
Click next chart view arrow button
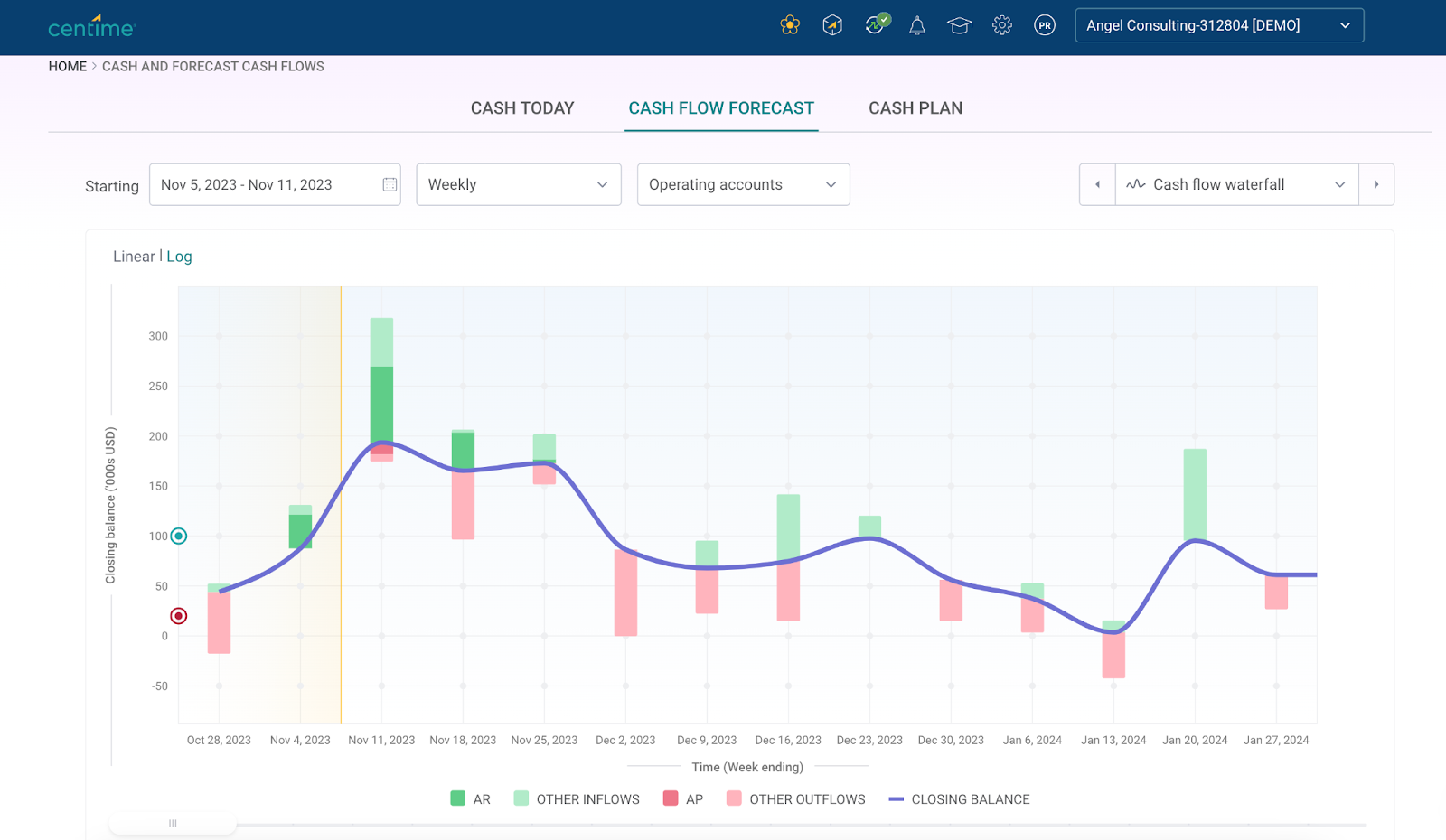tap(1376, 184)
